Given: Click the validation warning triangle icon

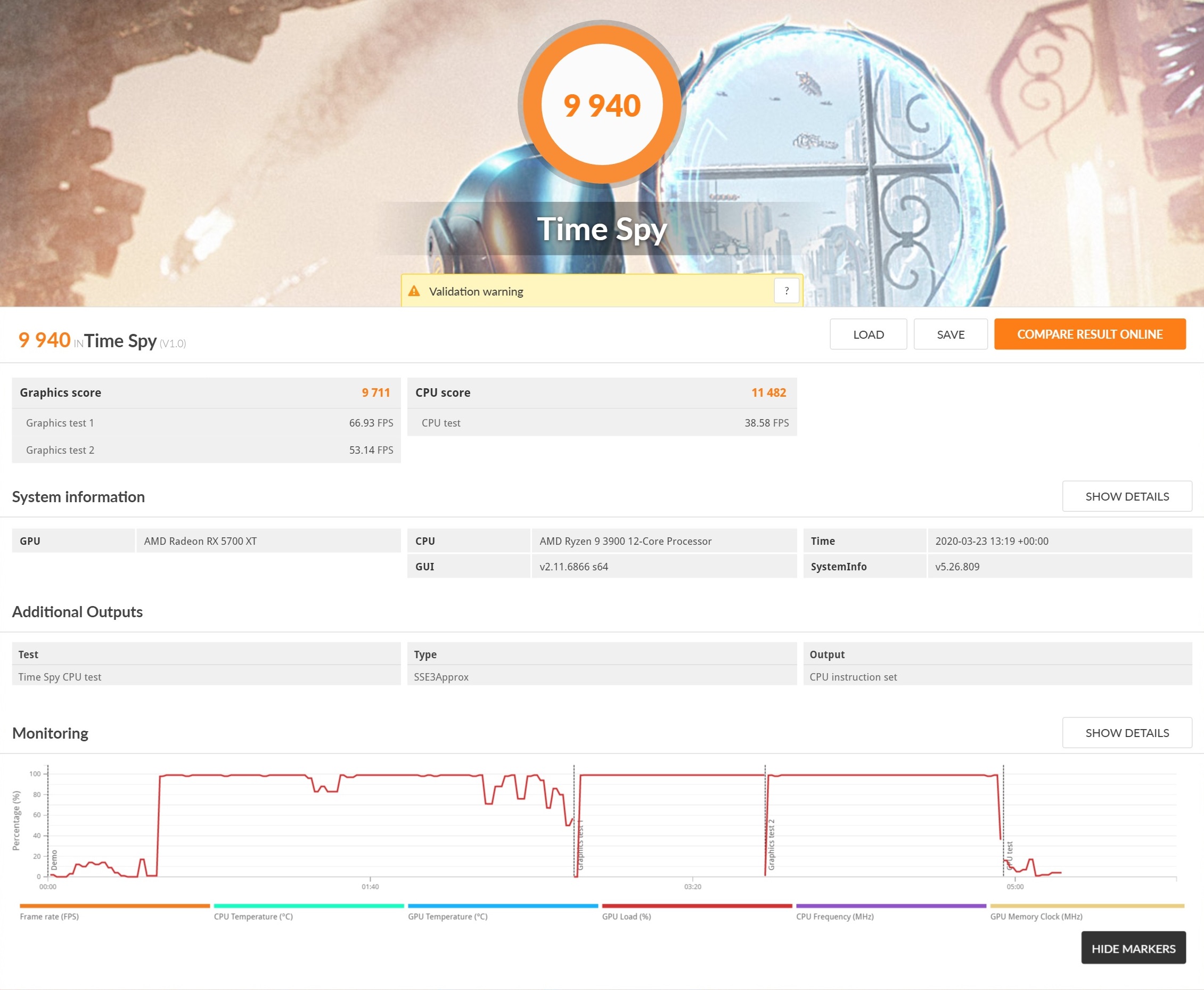Looking at the screenshot, I should pyautogui.click(x=414, y=291).
